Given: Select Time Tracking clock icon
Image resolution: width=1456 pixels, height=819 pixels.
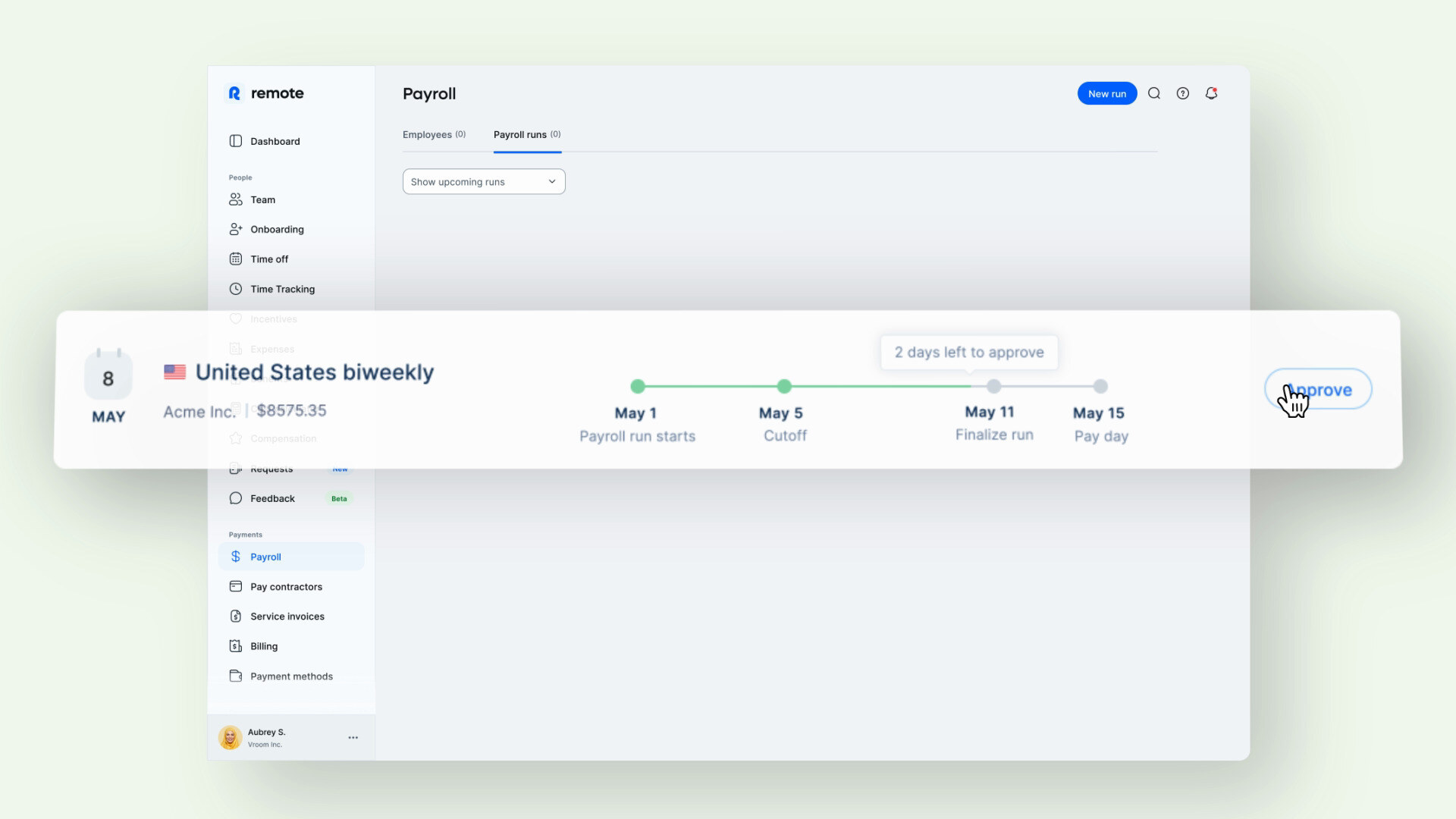Looking at the screenshot, I should click(x=236, y=289).
